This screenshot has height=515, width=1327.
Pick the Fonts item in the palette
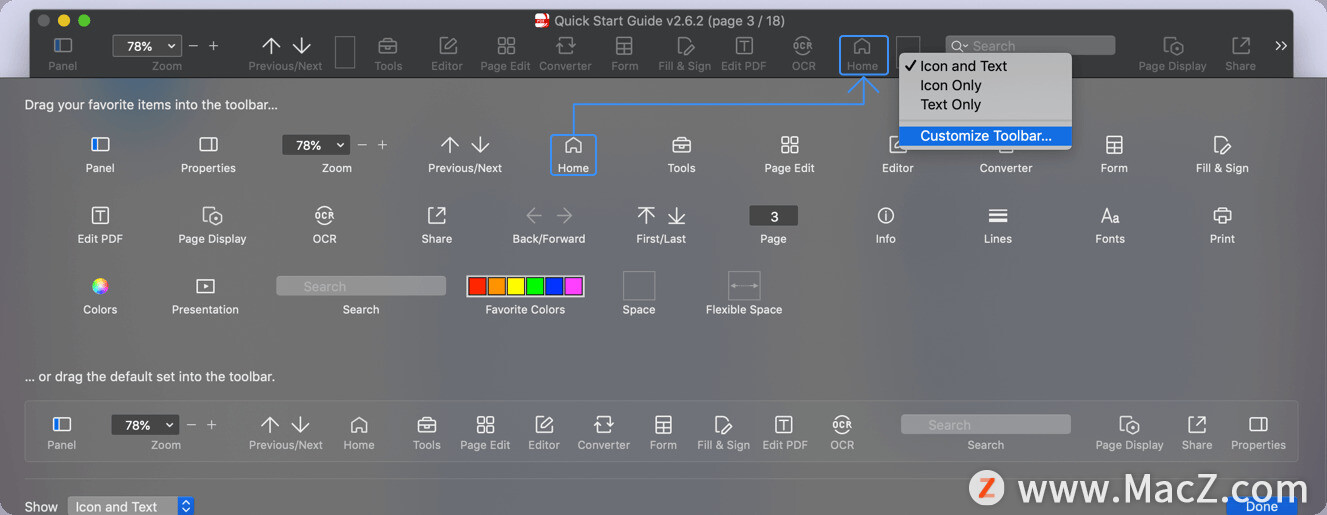pyautogui.click(x=1110, y=225)
